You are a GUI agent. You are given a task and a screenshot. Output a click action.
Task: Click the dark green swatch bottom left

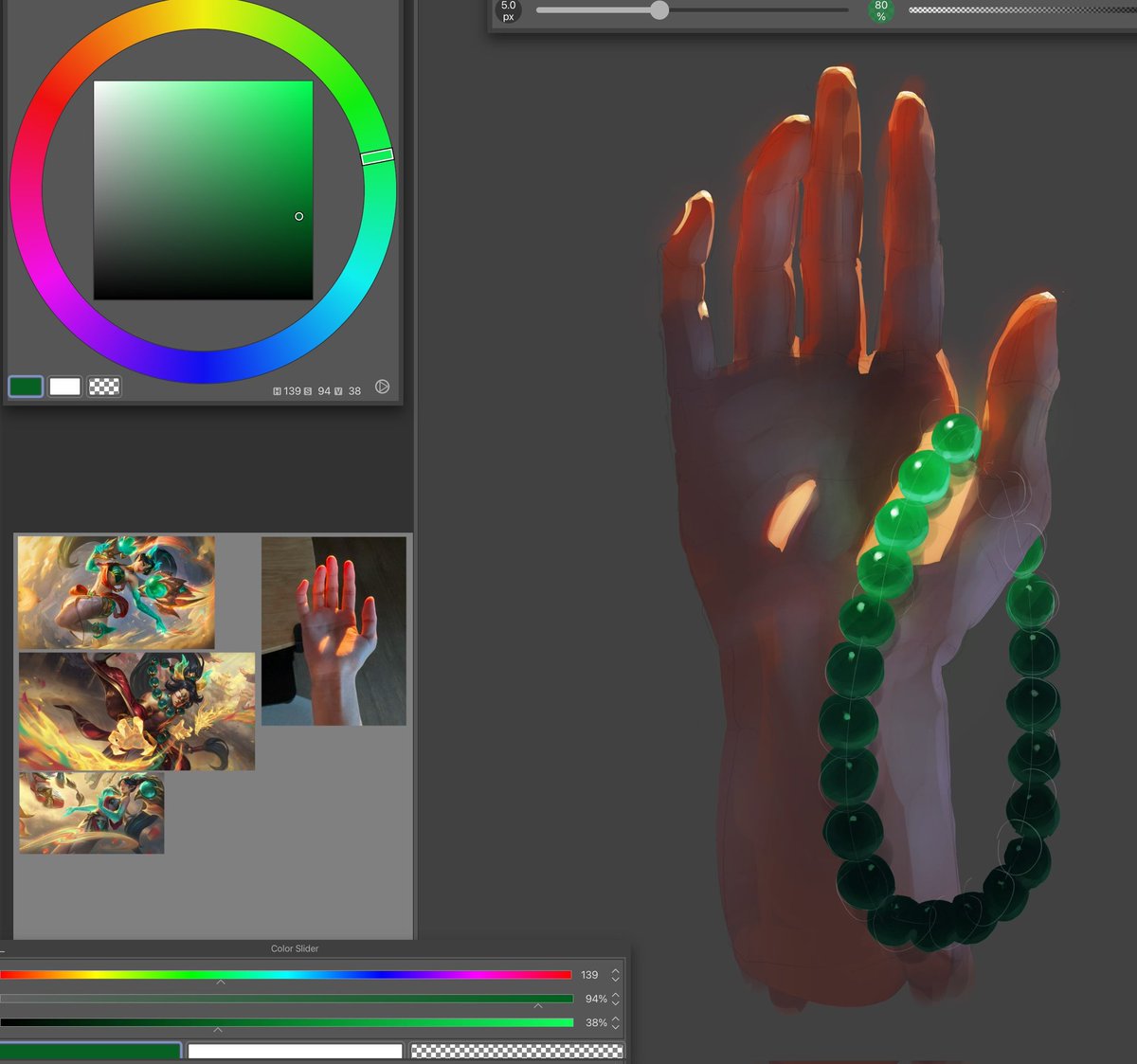(x=90, y=1050)
